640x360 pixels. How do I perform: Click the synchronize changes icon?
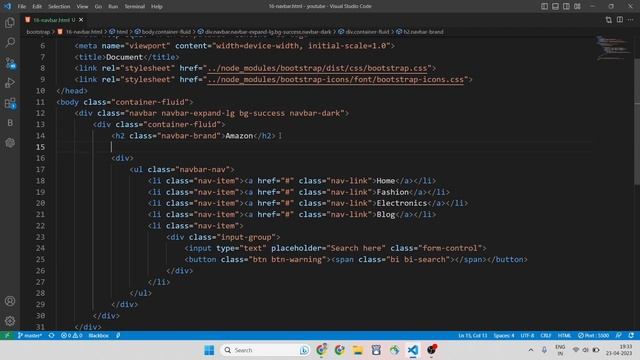tap(51, 336)
